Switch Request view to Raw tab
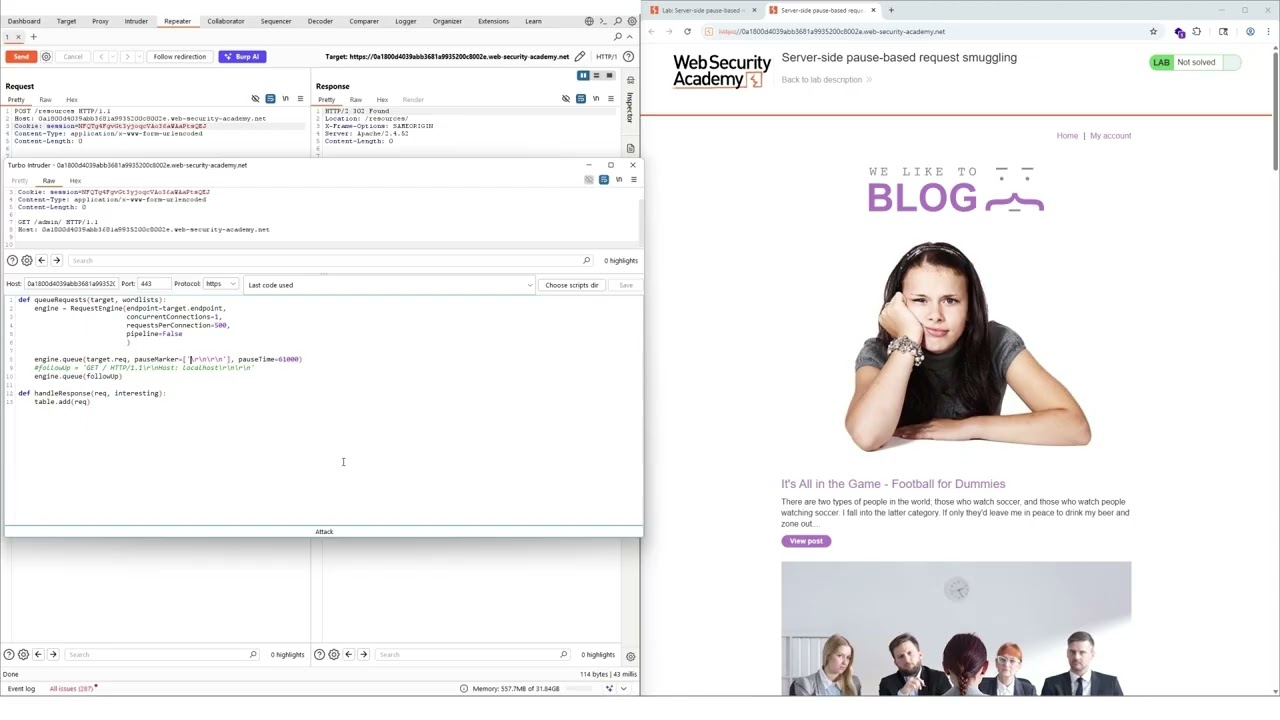This screenshot has width=1280, height=720. (45, 100)
